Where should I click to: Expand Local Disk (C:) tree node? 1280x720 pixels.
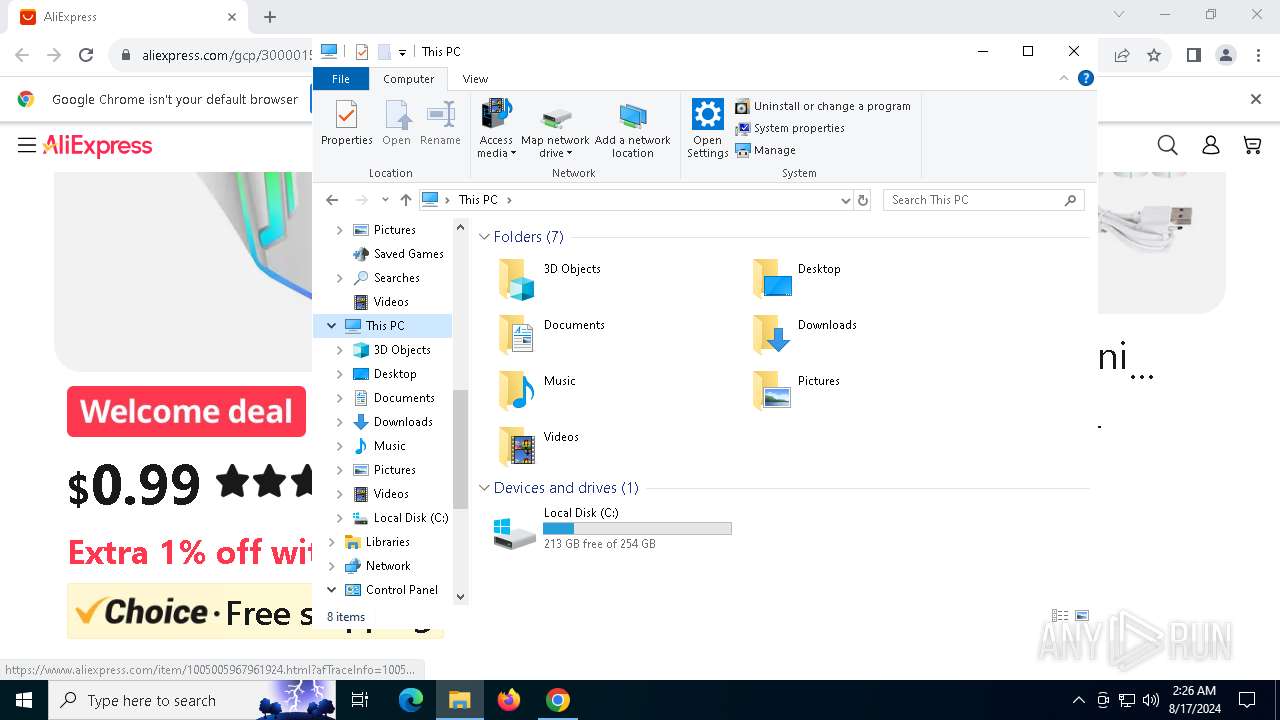pos(339,518)
